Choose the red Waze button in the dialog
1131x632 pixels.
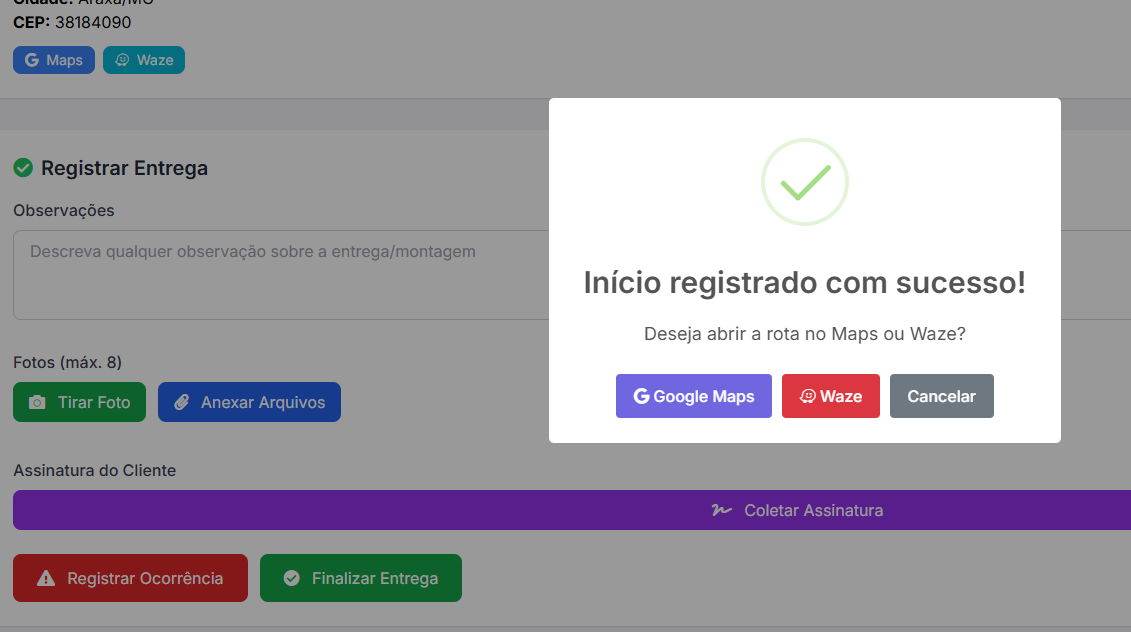point(831,396)
